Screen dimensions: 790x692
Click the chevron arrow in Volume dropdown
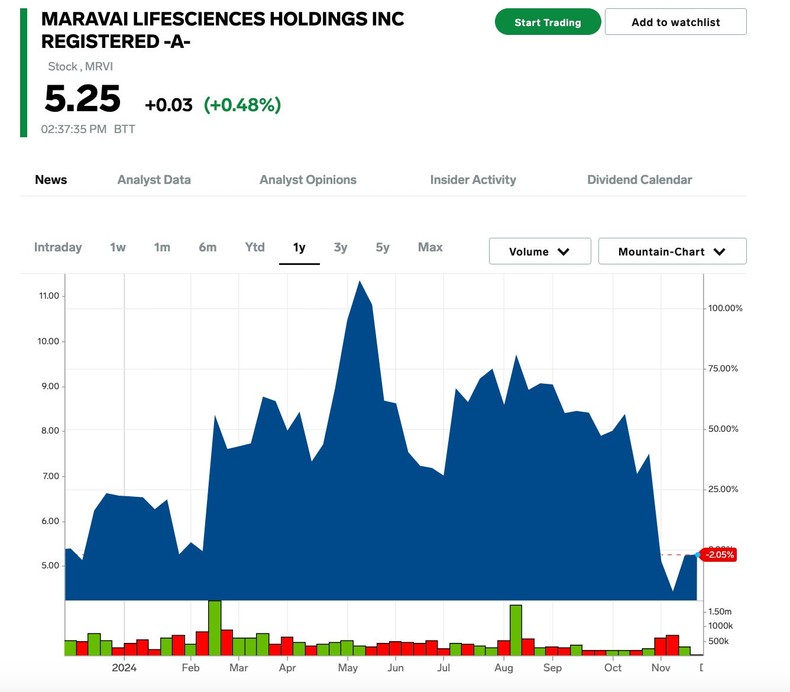click(563, 252)
